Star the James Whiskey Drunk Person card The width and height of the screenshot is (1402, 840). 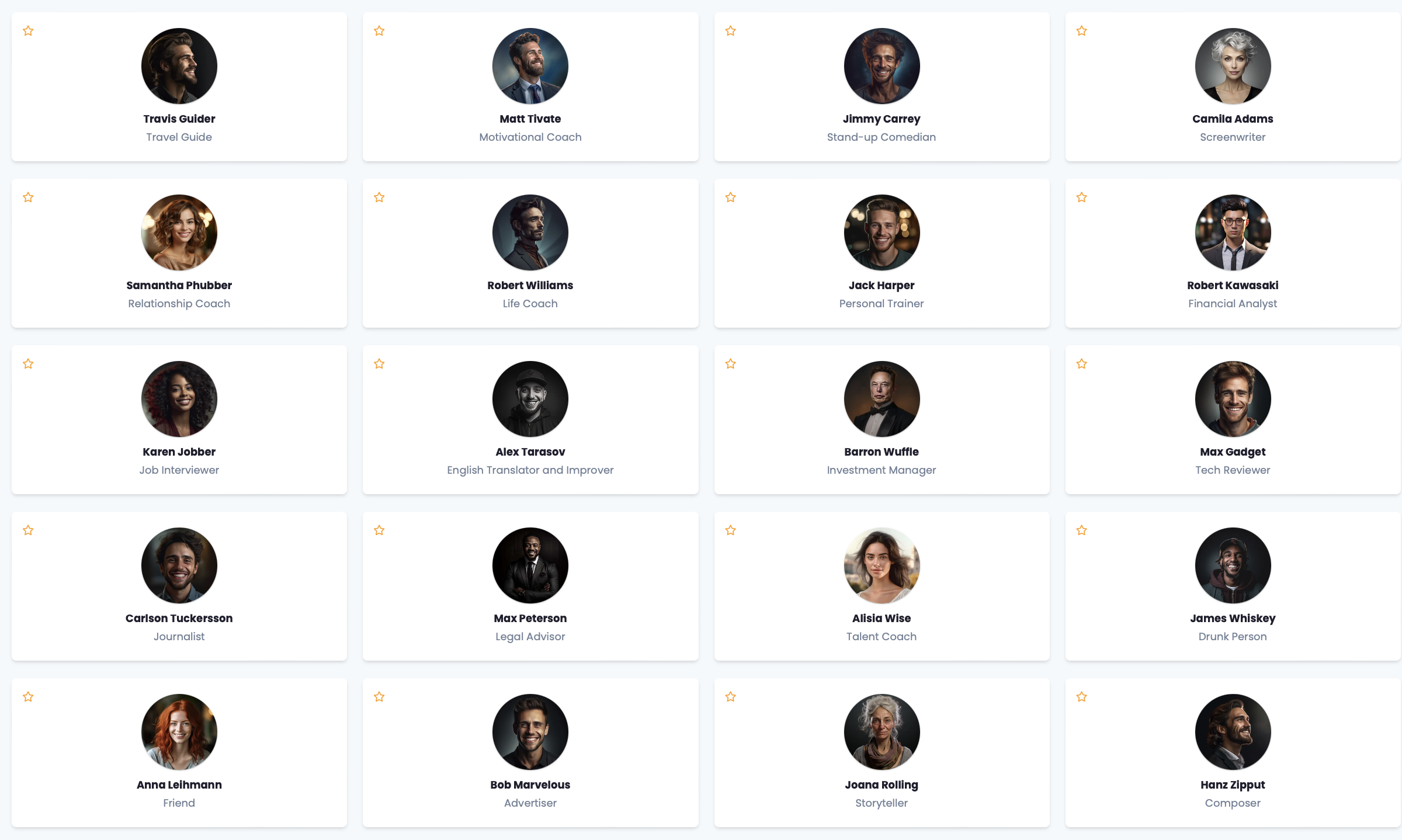tap(1081, 530)
